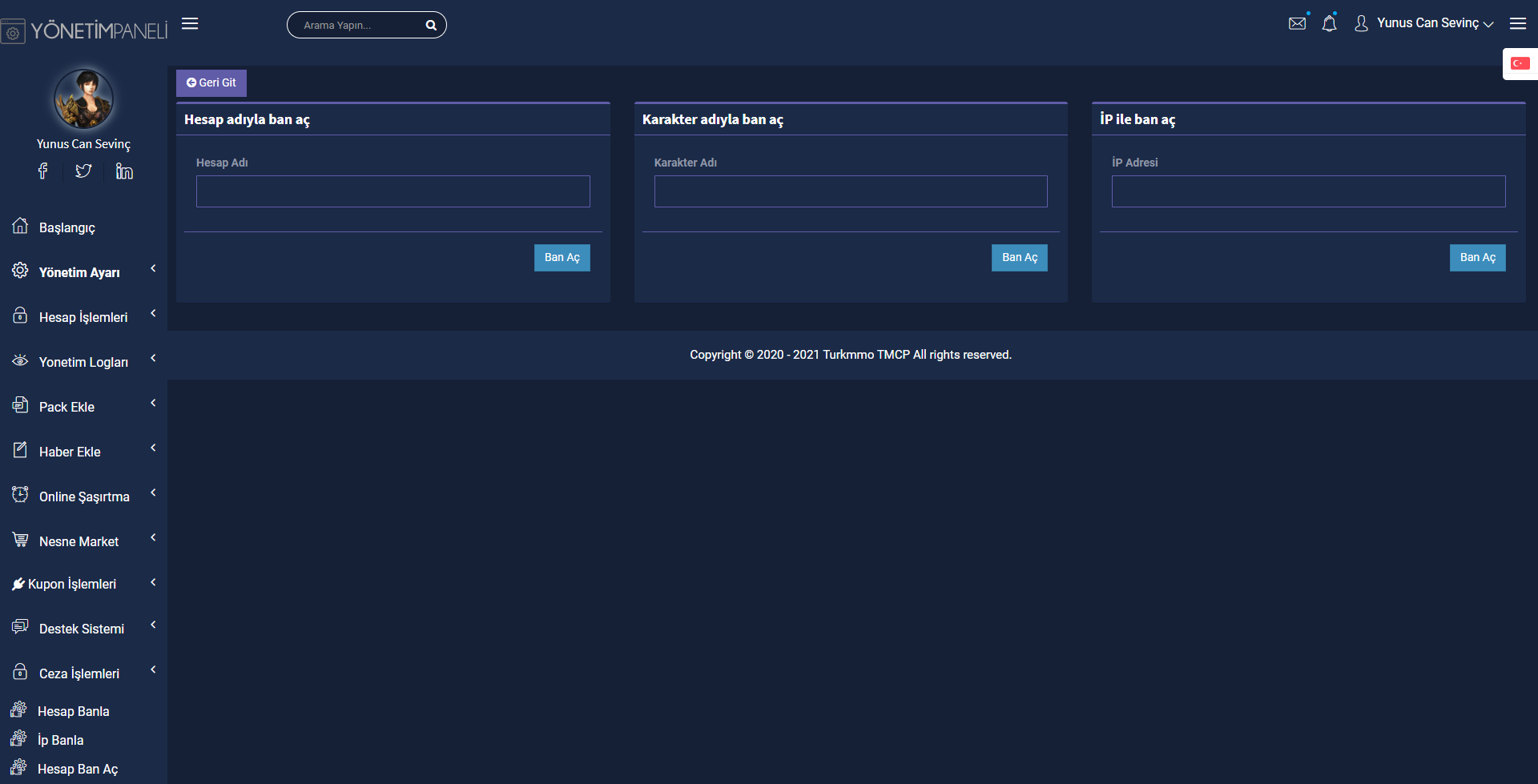Image resolution: width=1538 pixels, height=784 pixels.
Task: Click the Hesap Banla gears icon
Action: click(18, 710)
